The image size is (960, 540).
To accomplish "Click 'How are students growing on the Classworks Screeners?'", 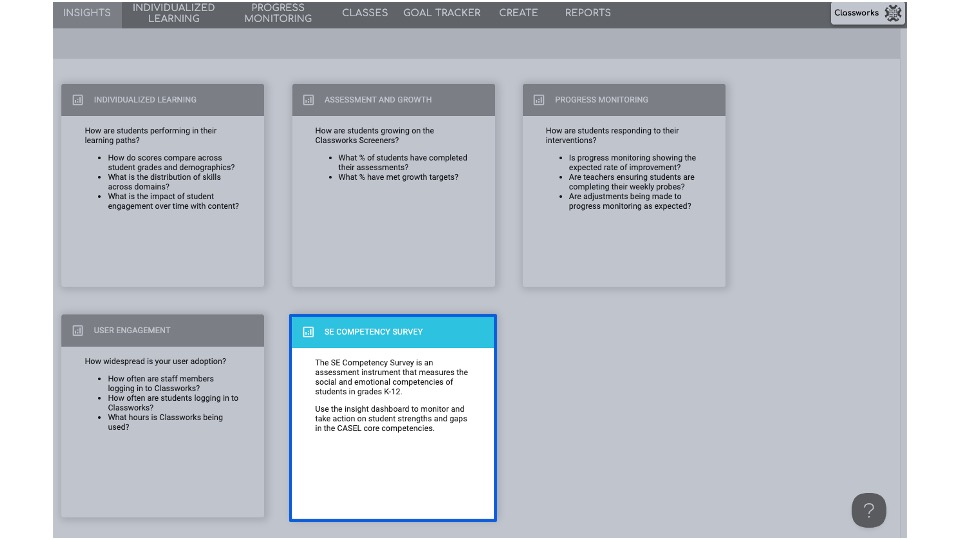I will (375, 135).
